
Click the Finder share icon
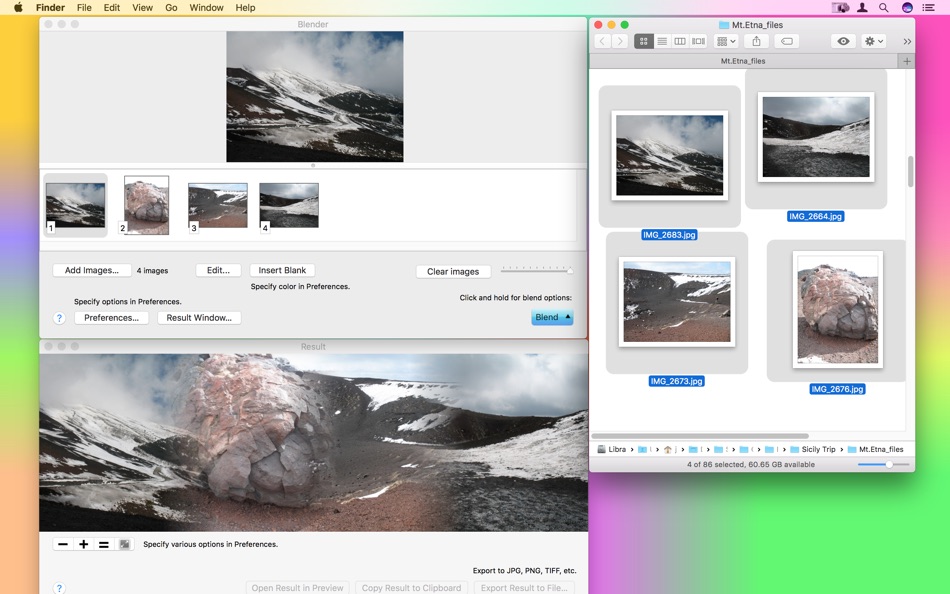click(756, 41)
